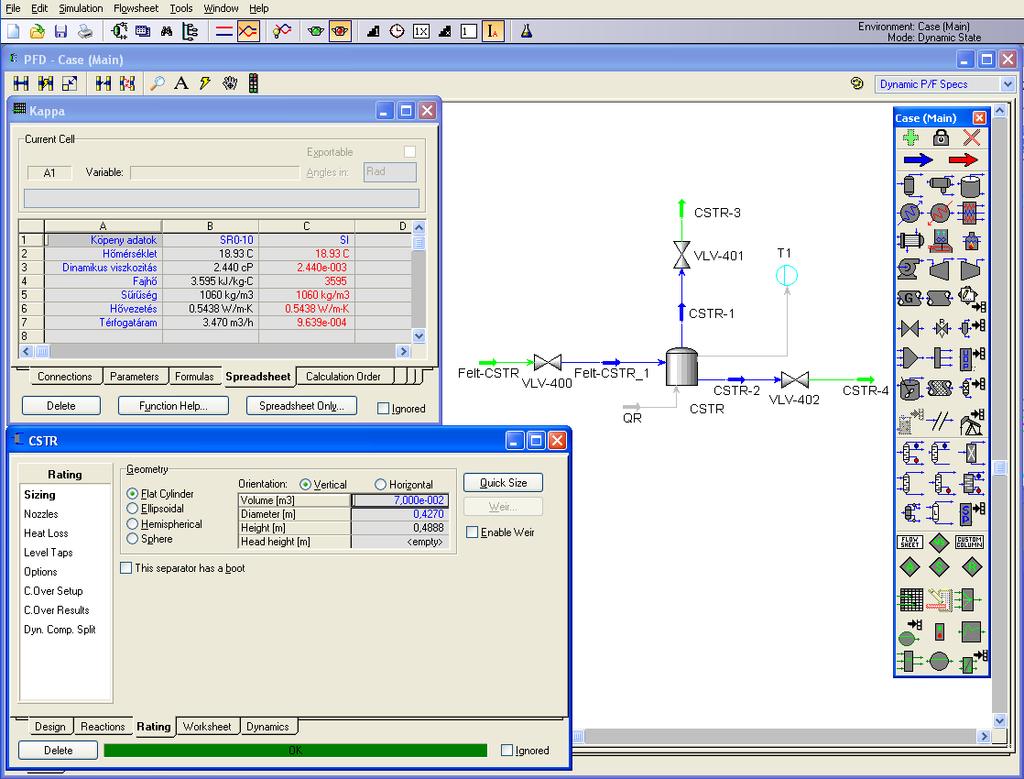Click the padlock icon in the object palette
1024x779 pixels.
pos(940,137)
